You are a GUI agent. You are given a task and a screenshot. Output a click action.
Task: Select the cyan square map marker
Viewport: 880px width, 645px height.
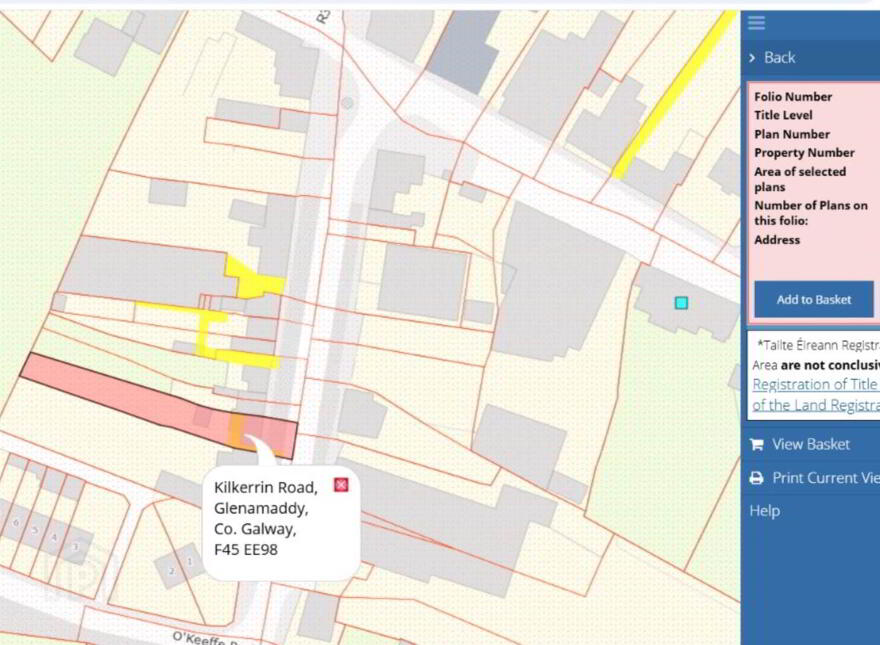(x=681, y=303)
